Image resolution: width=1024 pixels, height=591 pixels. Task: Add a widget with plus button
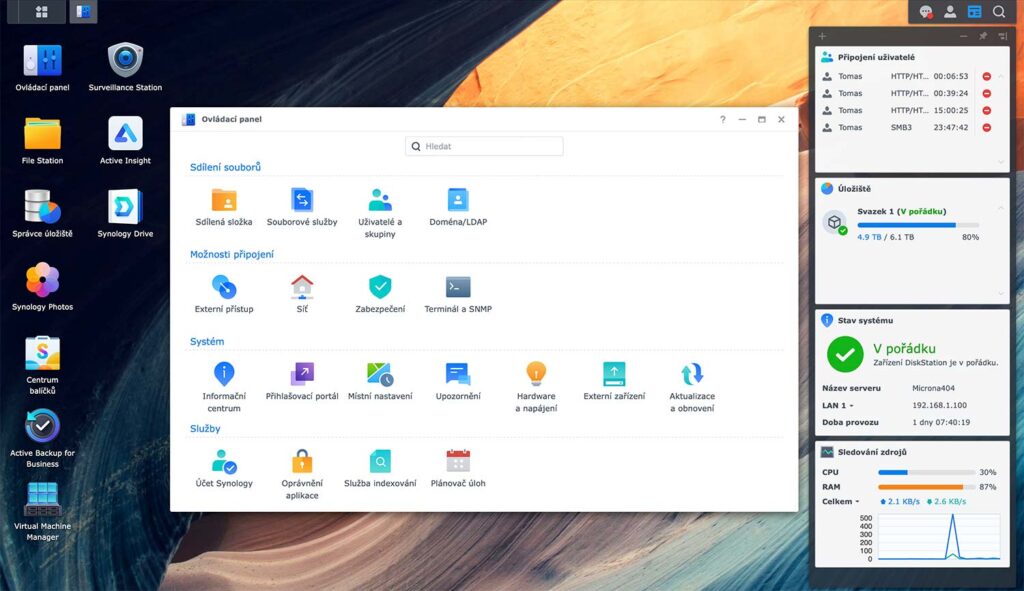click(822, 36)
